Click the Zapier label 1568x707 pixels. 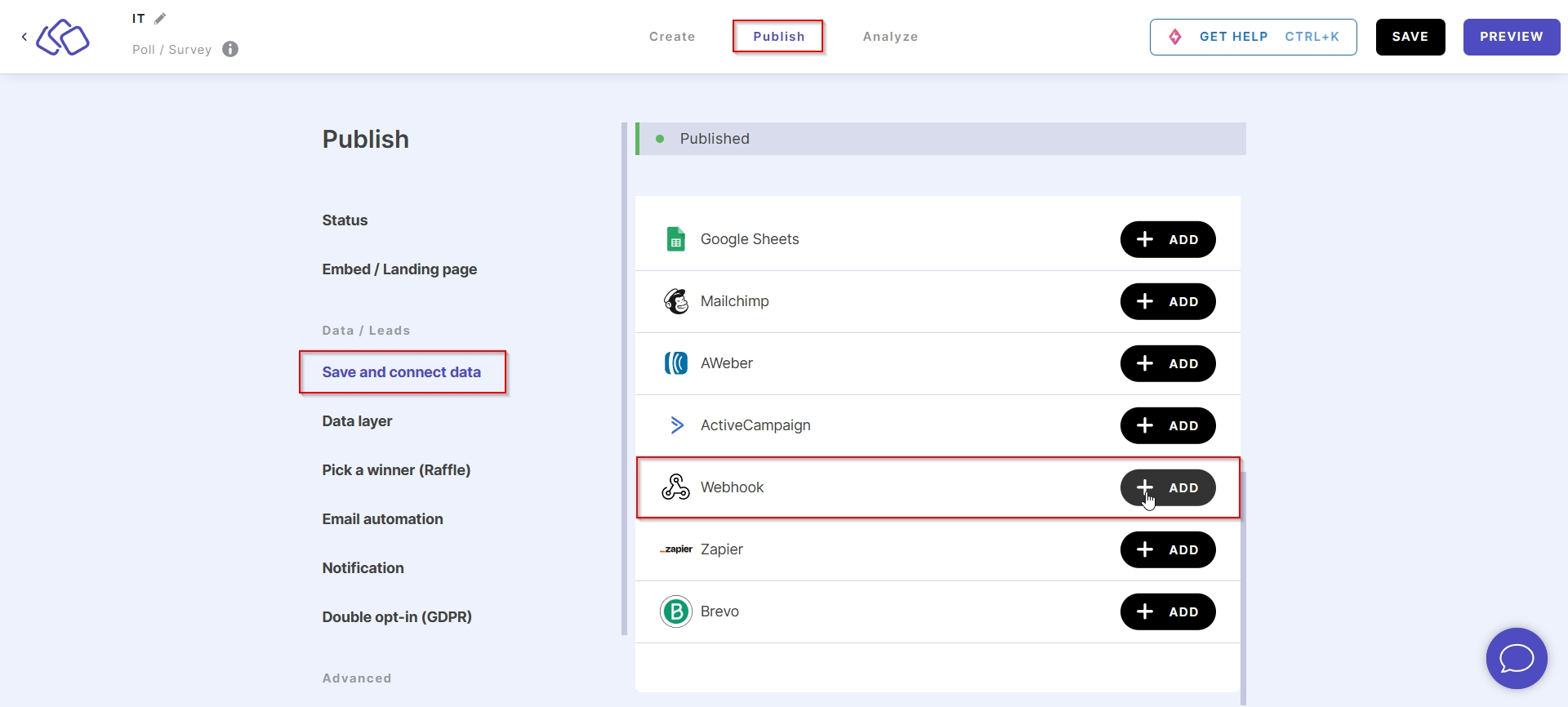click(x=722, y=549)
